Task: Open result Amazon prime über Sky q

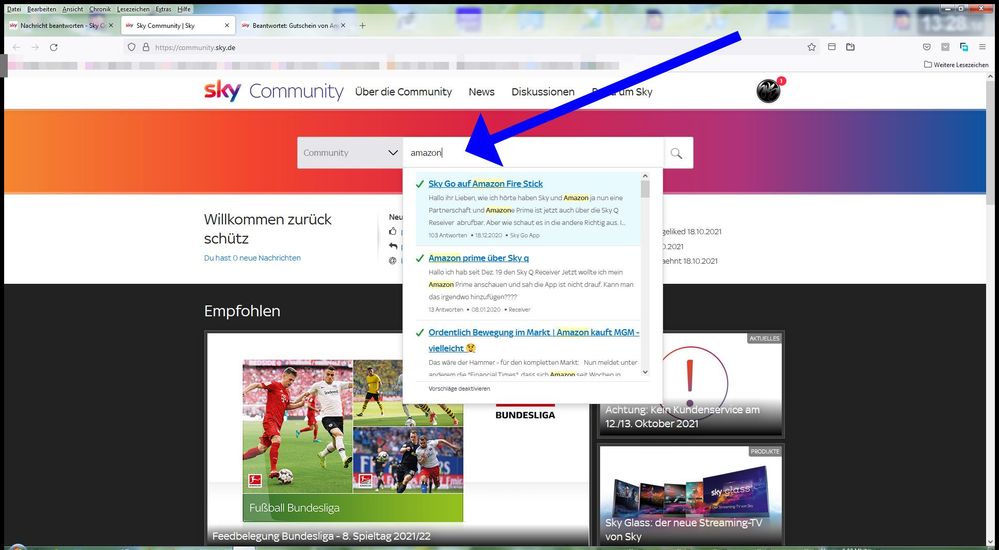Action: 478,258
